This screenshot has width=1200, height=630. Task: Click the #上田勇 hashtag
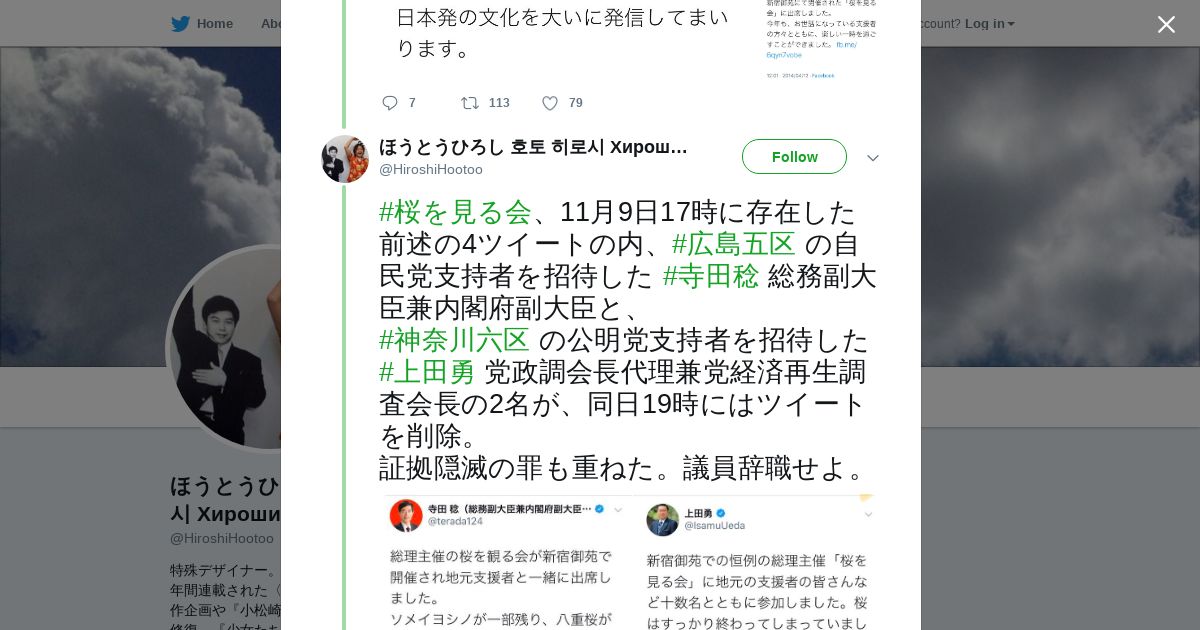(x=427, y=372)
